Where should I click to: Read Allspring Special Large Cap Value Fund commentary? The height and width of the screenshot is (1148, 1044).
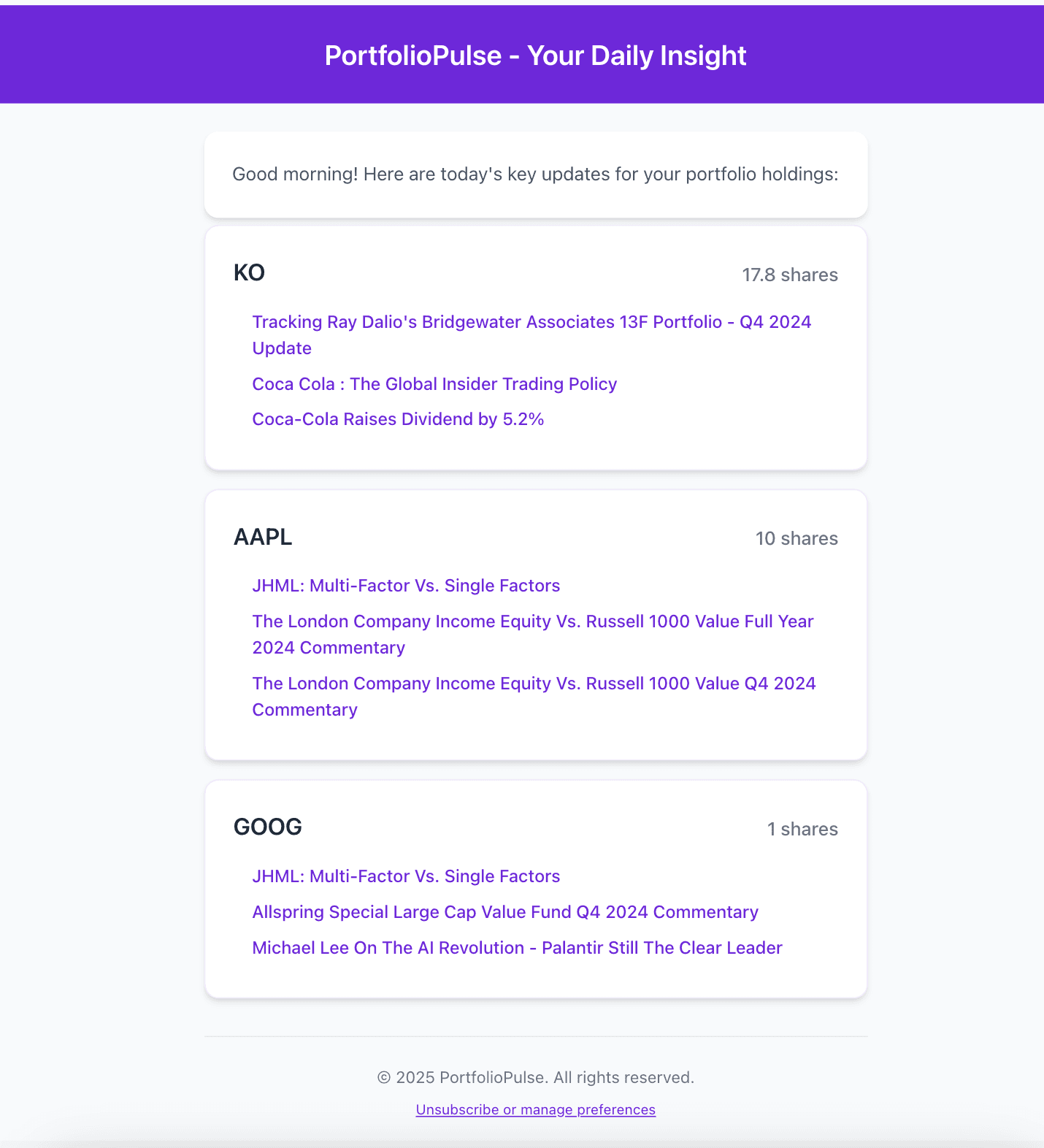tap(504, 912)
